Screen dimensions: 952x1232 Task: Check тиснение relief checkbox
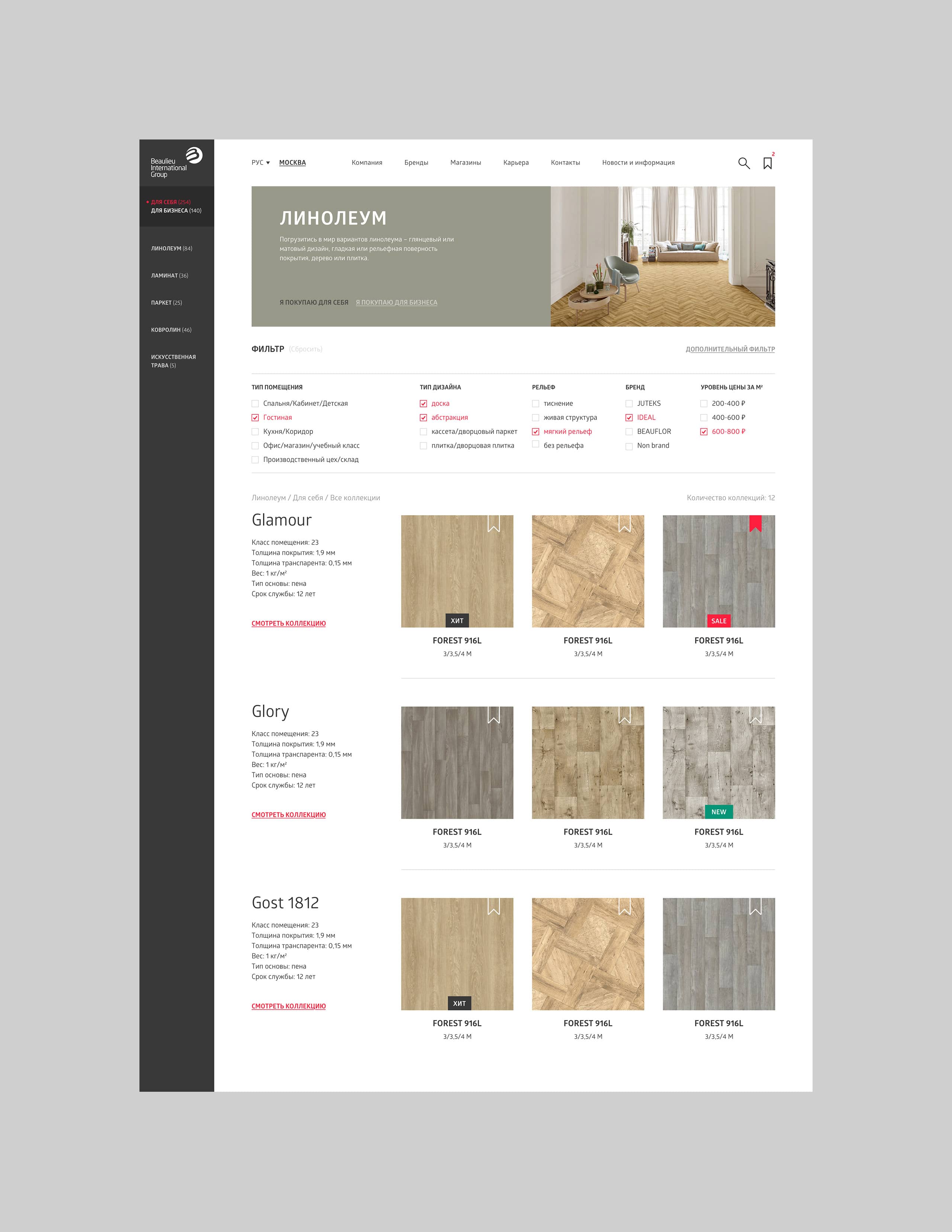point(535,404)
